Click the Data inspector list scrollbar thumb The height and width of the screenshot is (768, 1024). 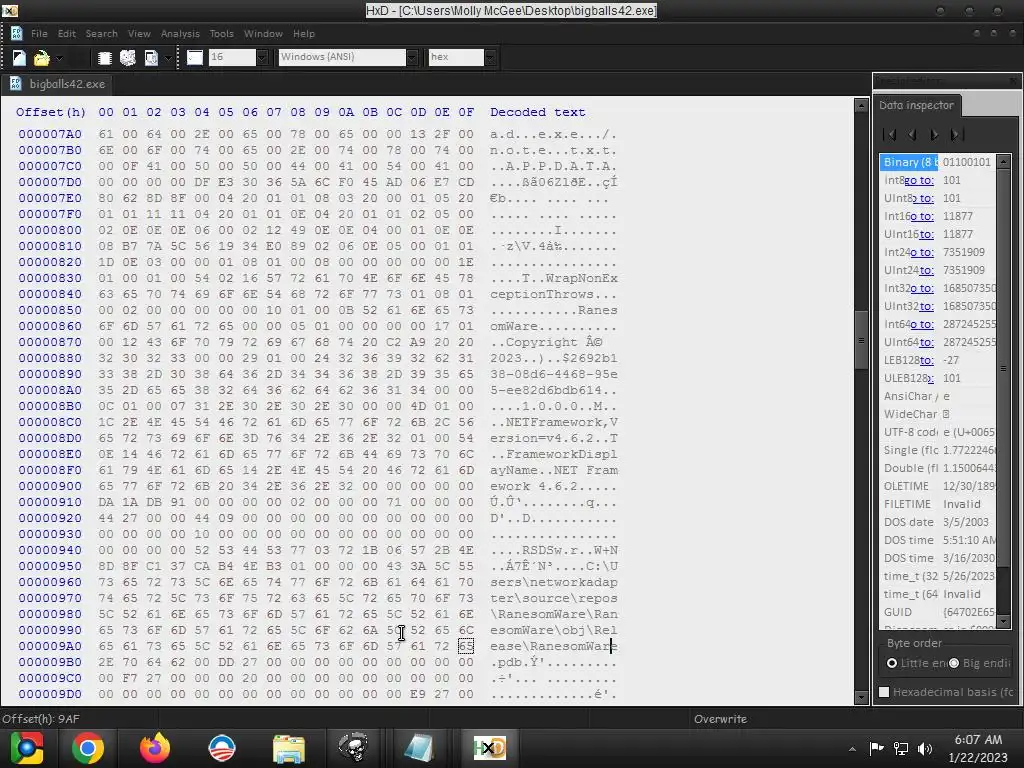[x=1004, y=368]
